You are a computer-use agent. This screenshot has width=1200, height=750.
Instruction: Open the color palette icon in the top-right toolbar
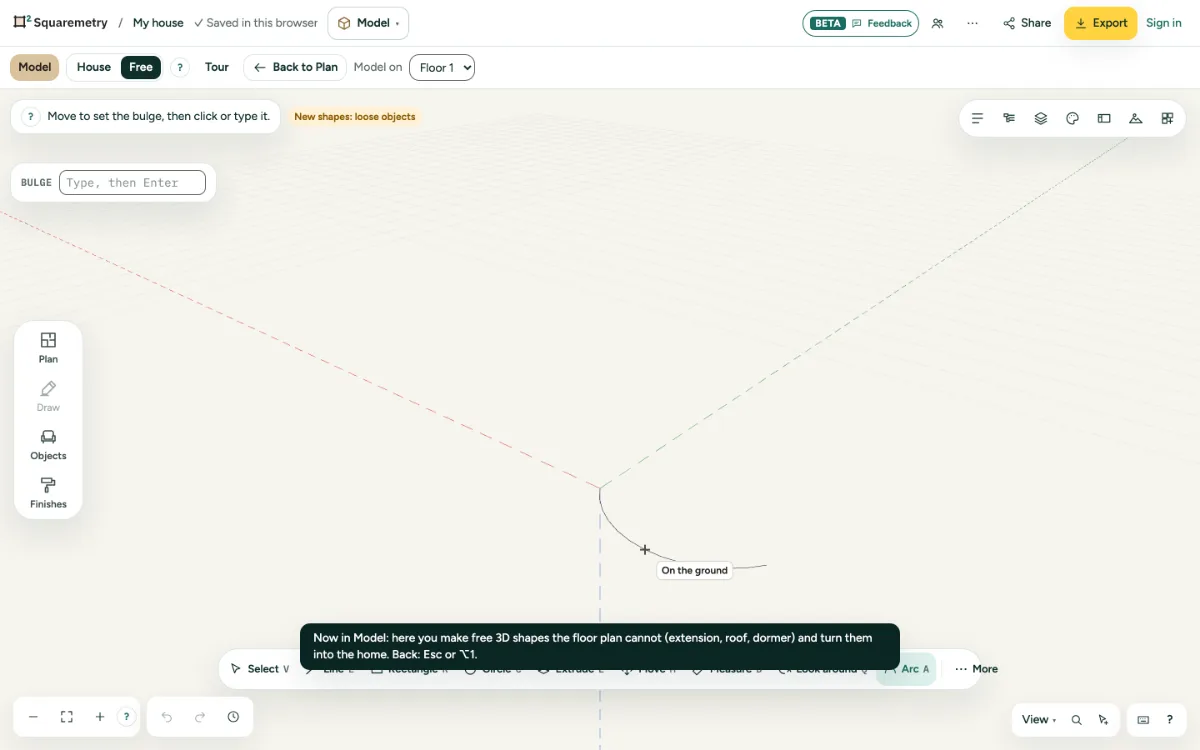(1072, 118)
